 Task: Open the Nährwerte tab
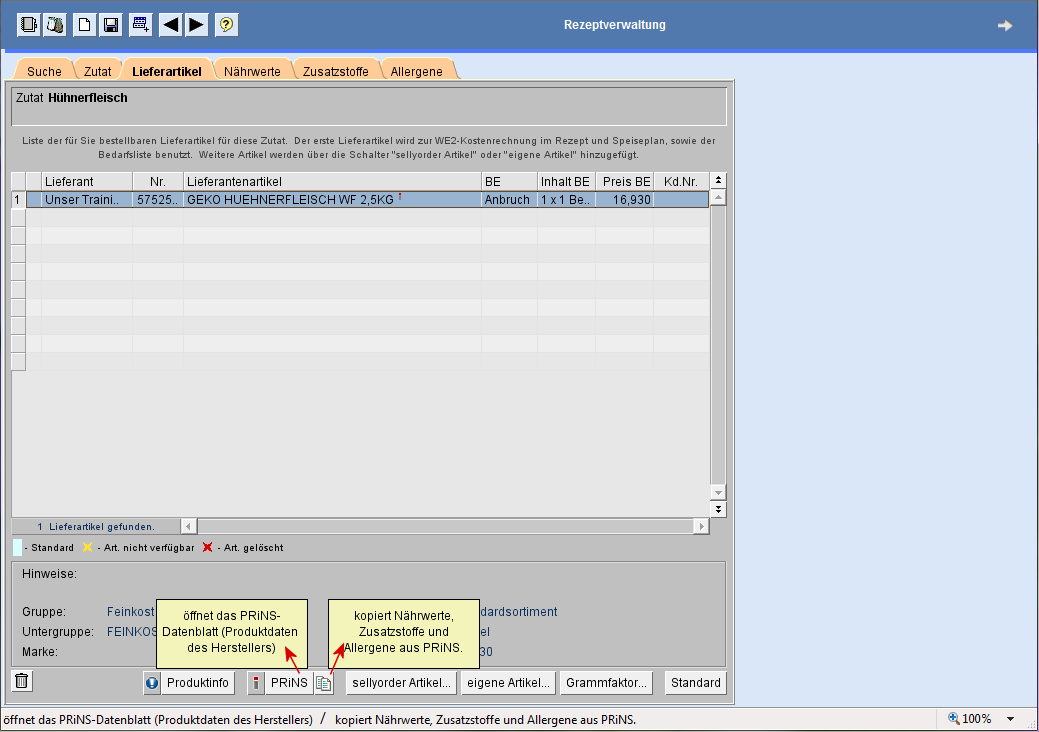(252, 72)
